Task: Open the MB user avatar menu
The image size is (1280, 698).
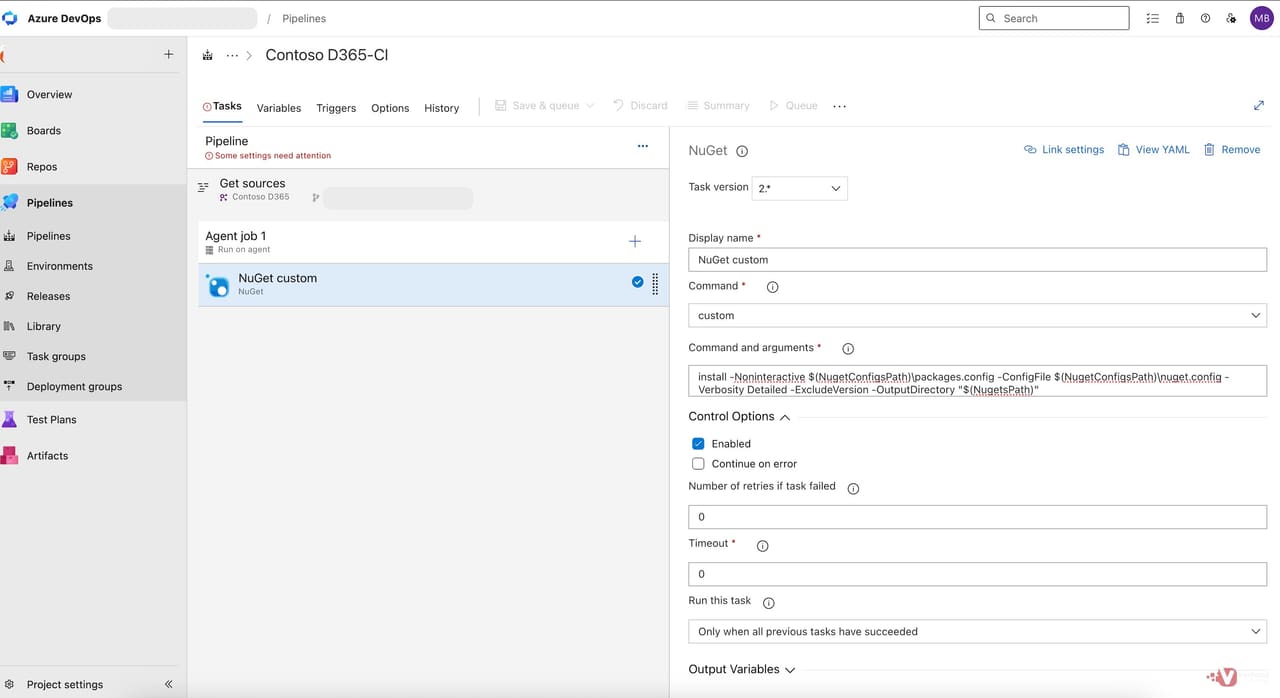Action: point(1261,18)
